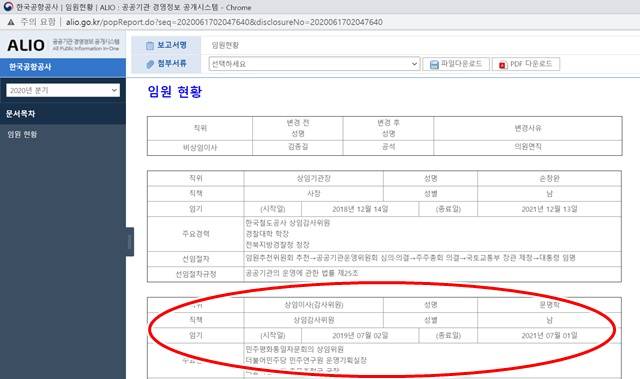The height and width of the screenshot is (379, 640).
Task: Click the 상임감사위원 position cell in second table
Action: coord(313,320)
